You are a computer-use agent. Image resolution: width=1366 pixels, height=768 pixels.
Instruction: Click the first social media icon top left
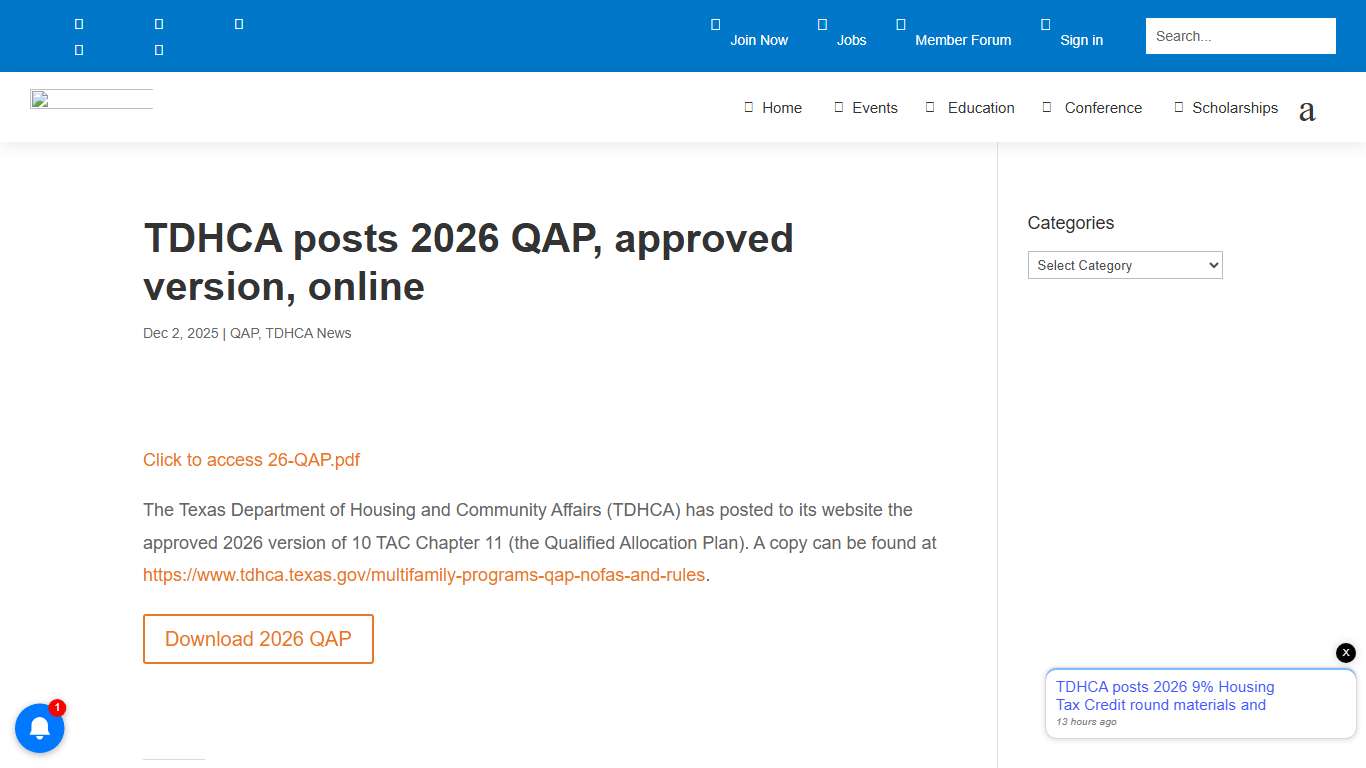[x=79, y=23]
